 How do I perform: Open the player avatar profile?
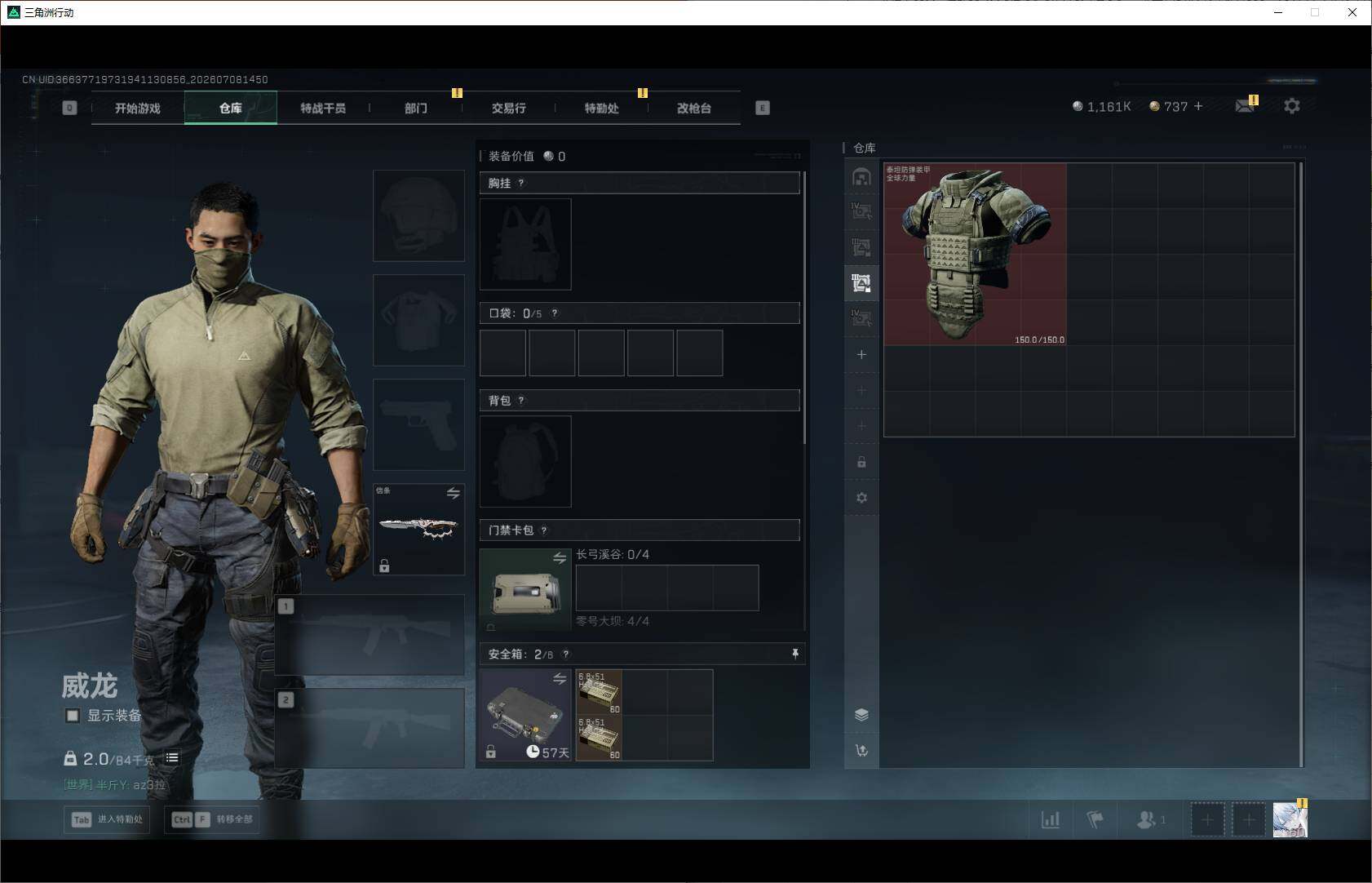(x=1290, y=819)
